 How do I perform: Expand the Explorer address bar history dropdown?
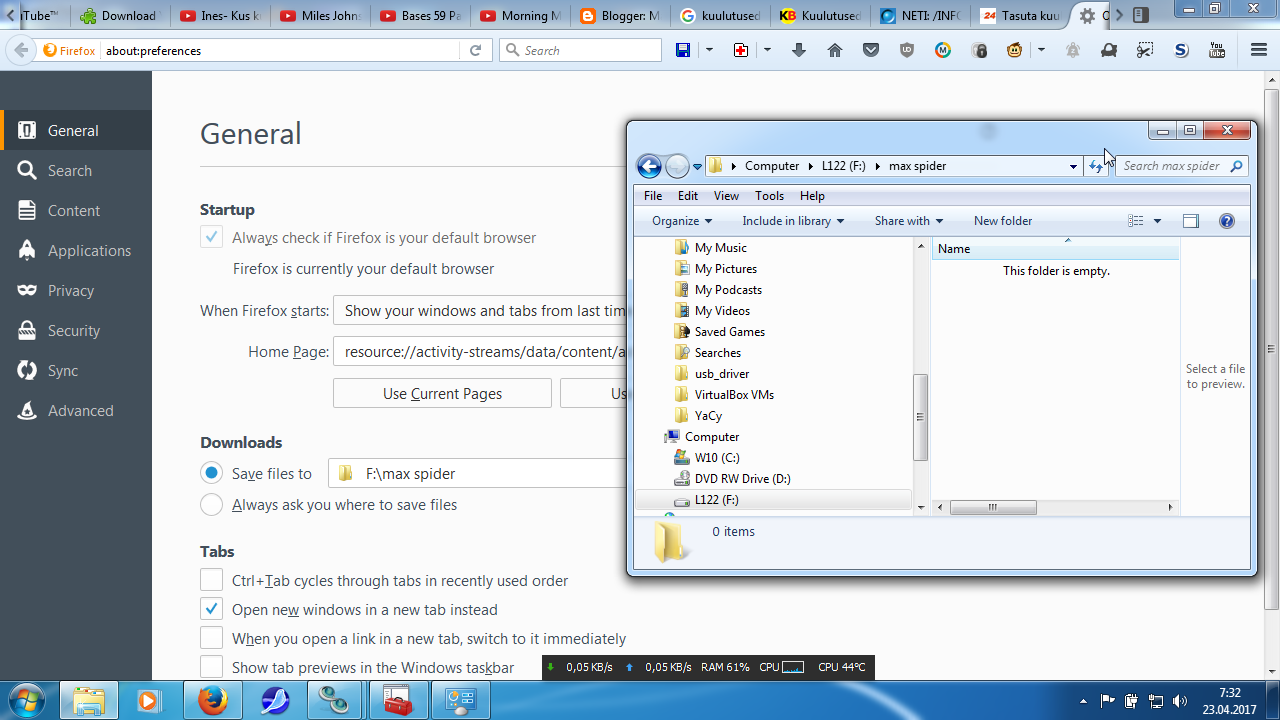pyautogui.click(x=1073, y=166)
